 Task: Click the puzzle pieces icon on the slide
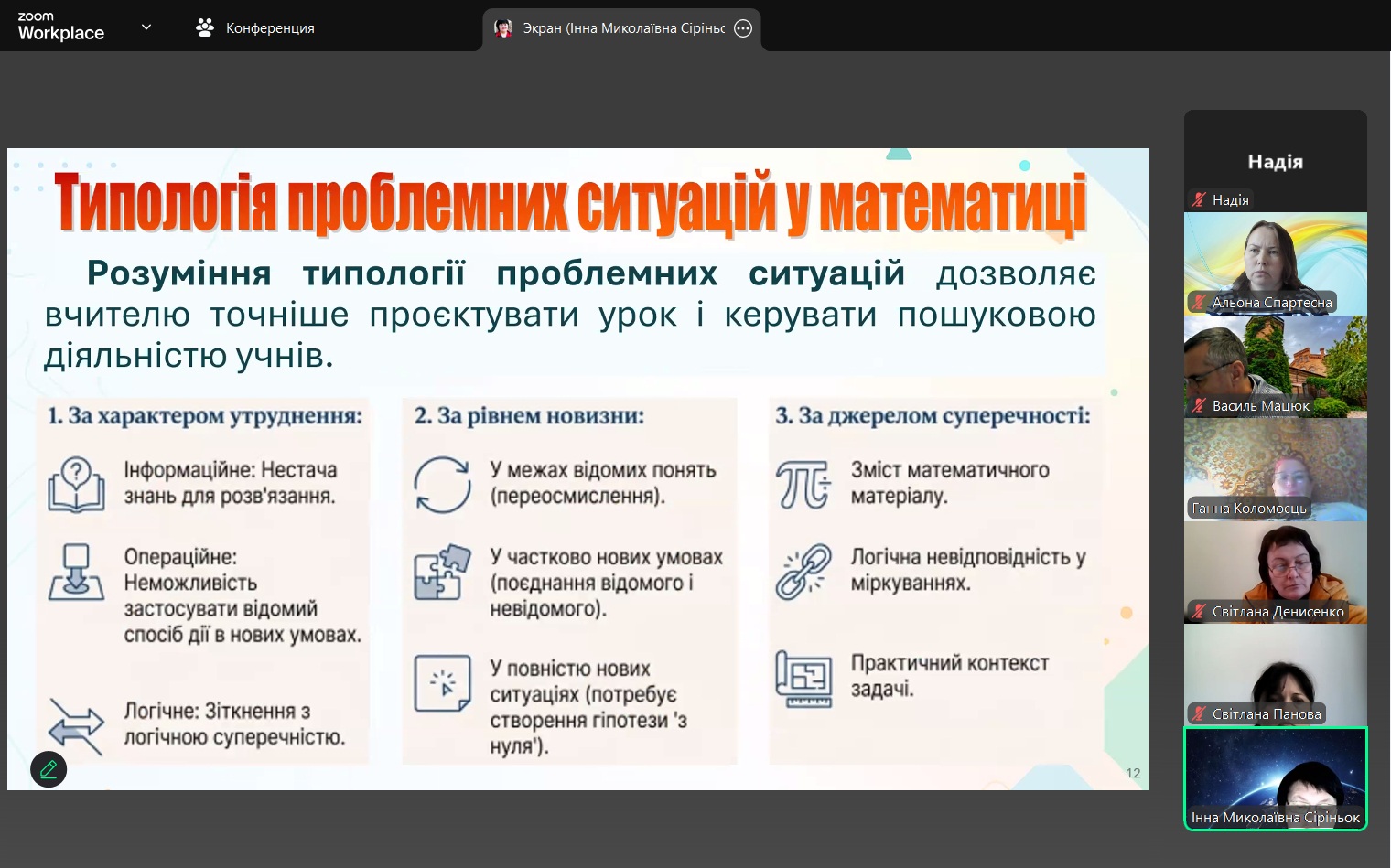(x=442, y=572)
